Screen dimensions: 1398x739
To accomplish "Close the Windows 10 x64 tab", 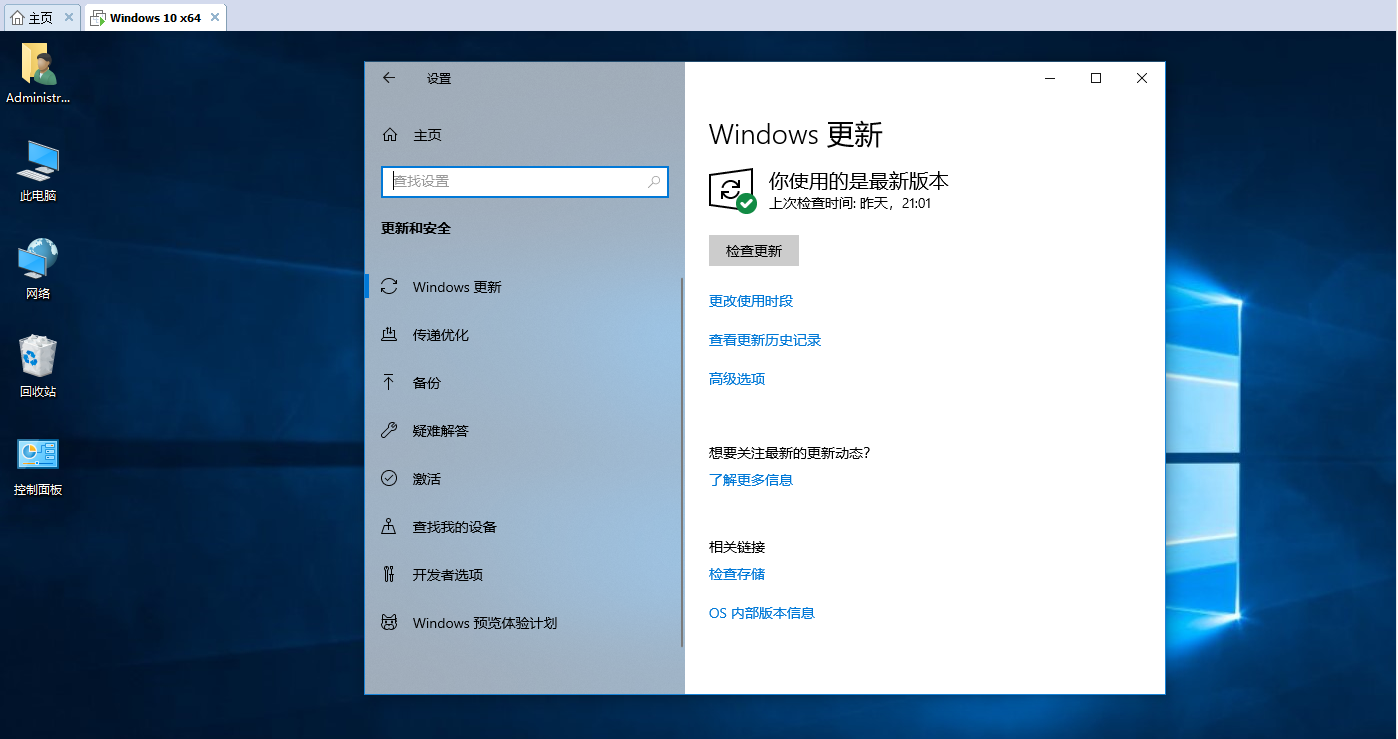I will pyautogui.click(x=214, y=17).
